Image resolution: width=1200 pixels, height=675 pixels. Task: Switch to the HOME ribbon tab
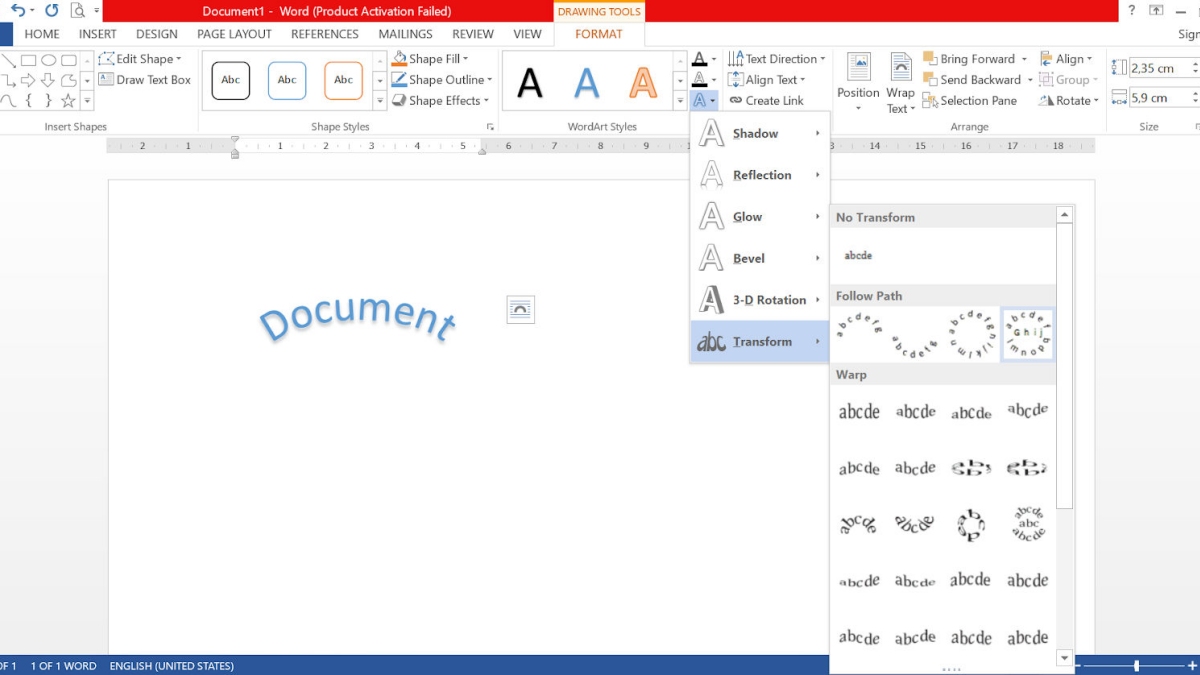(x=42, y=34)
